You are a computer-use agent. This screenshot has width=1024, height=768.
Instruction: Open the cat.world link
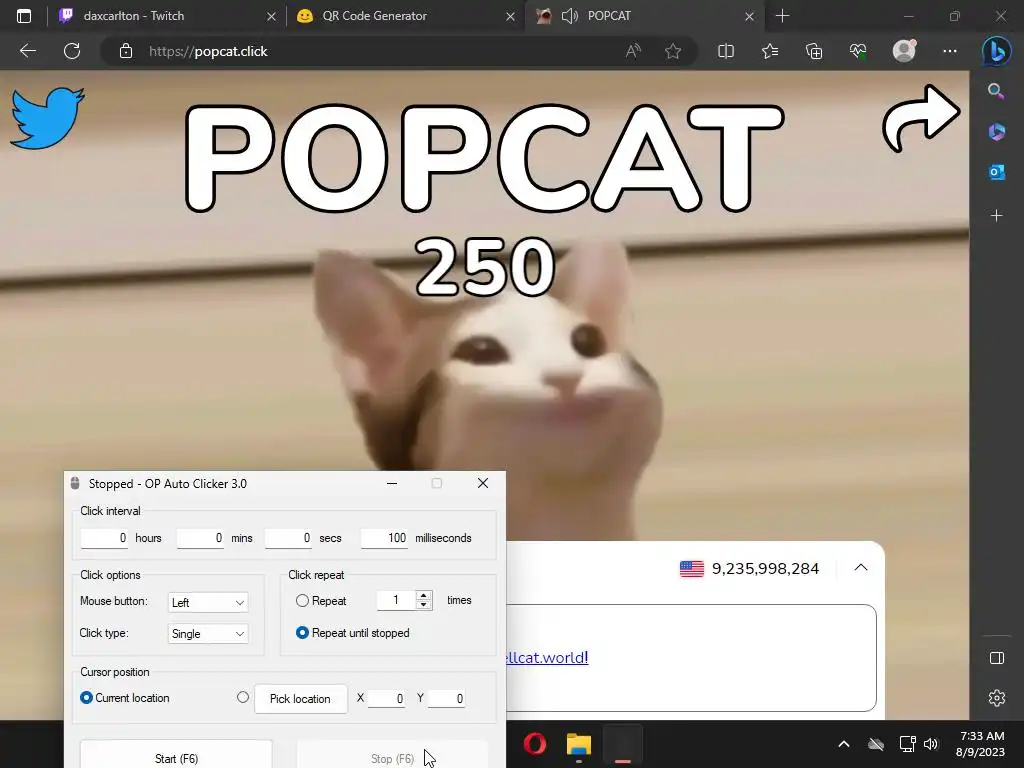[547, 657]
